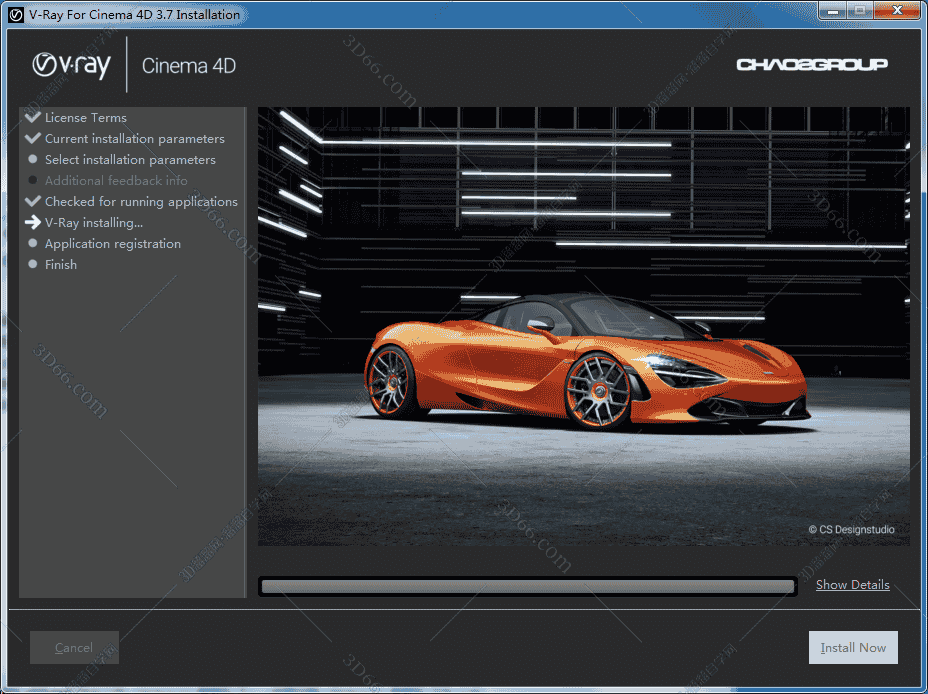Open the Application registration step
Viewport: 928px width, 694px height.
pos(113,243)
